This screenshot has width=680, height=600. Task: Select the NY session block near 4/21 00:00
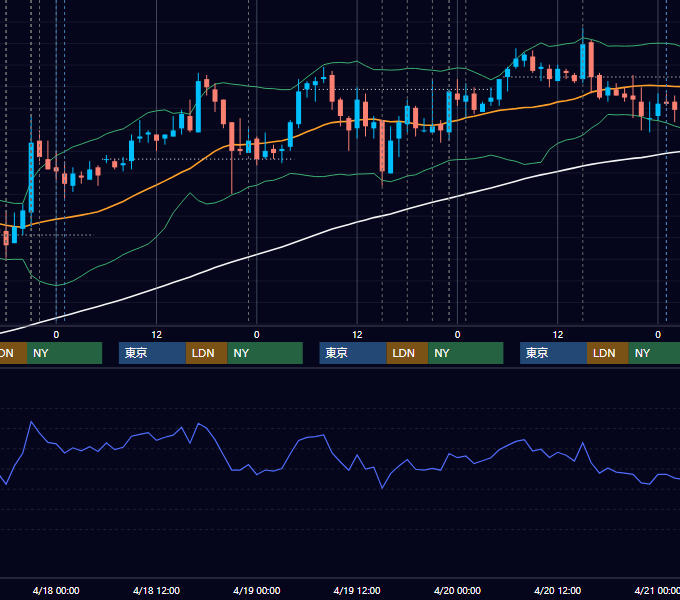click(x=654, y=353)
